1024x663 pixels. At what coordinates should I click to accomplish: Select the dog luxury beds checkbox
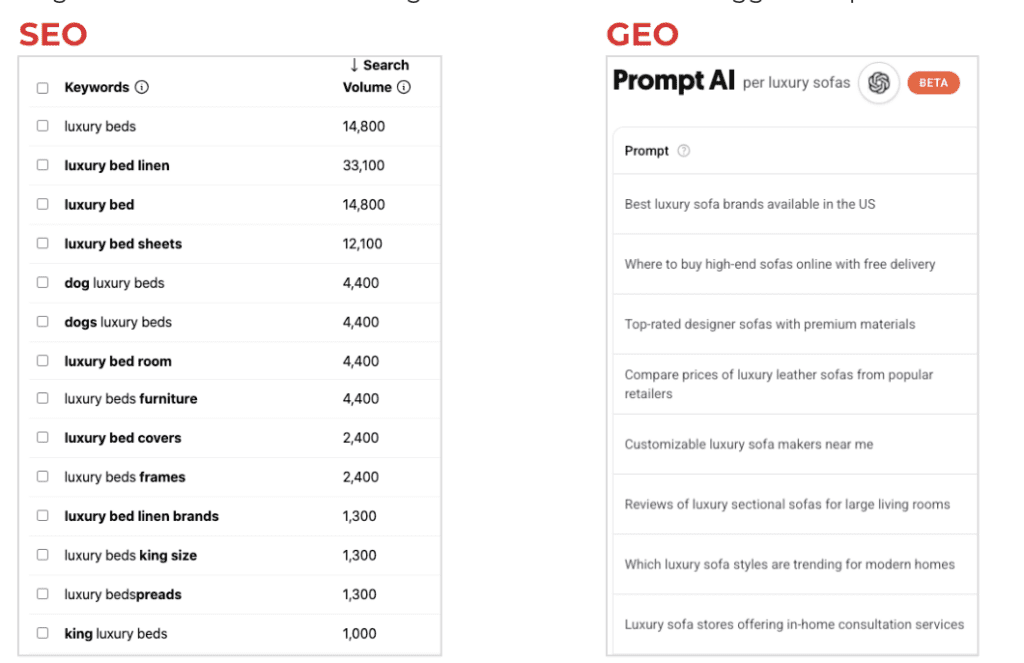coord(43,282)
